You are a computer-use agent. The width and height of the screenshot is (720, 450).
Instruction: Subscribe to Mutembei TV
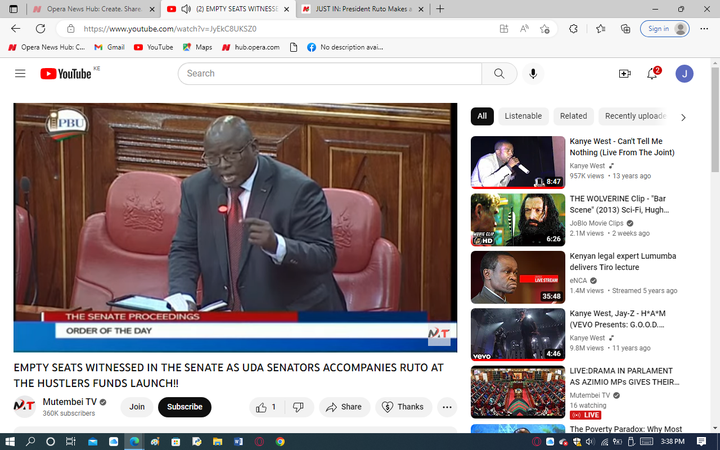(x=185, y=407)
